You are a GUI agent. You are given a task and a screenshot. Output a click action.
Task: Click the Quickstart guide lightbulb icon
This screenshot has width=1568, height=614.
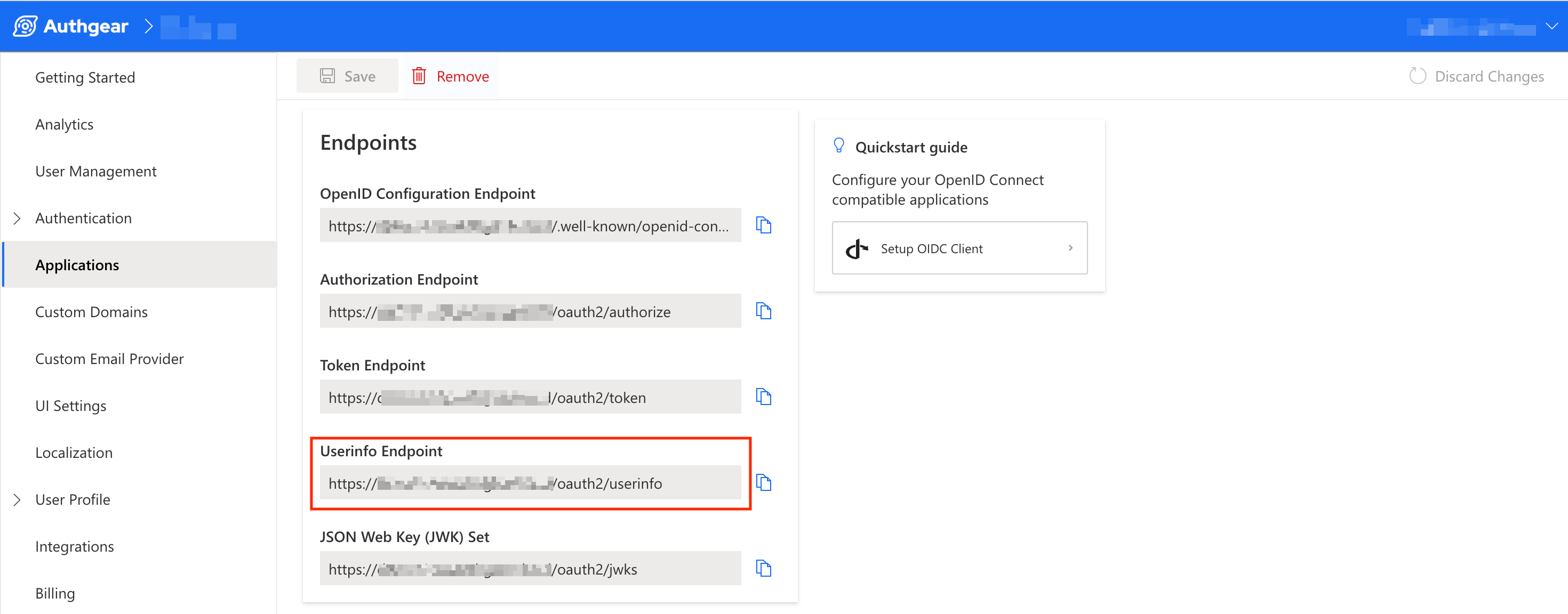(x=839, y=146)
